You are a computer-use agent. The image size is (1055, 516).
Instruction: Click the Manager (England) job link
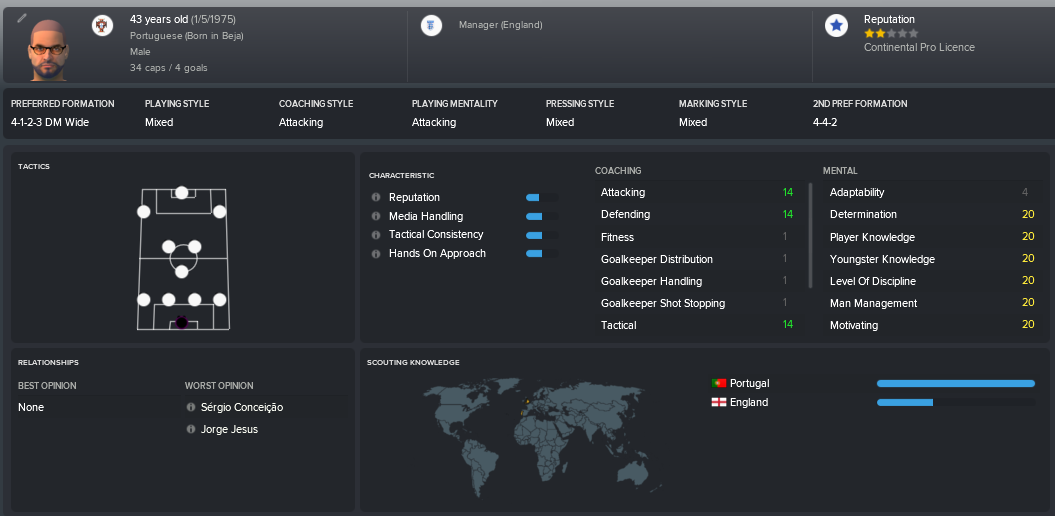pos(501,25)
